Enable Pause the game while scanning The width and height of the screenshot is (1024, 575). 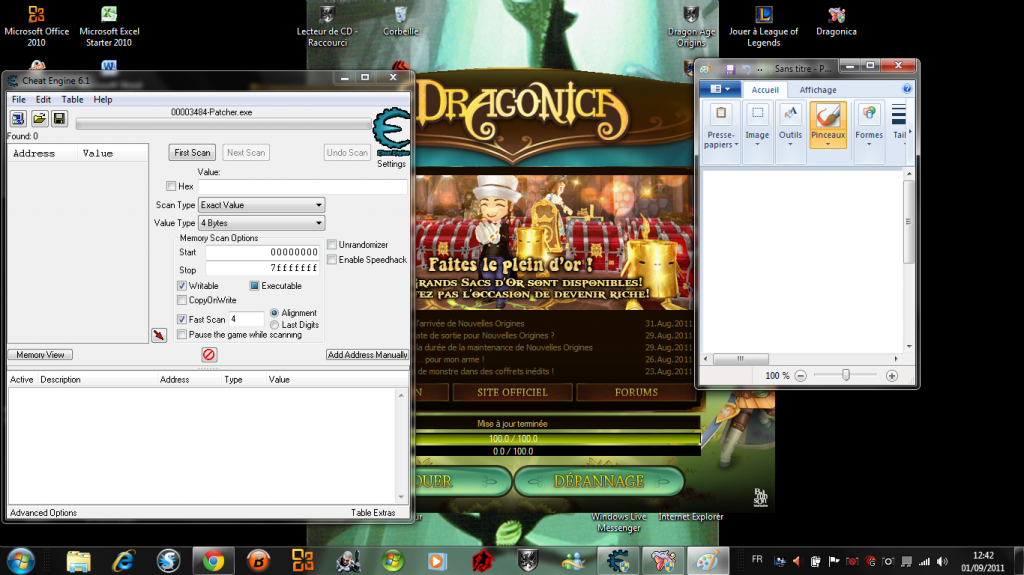pyautogui.click(x=182, y=335)
